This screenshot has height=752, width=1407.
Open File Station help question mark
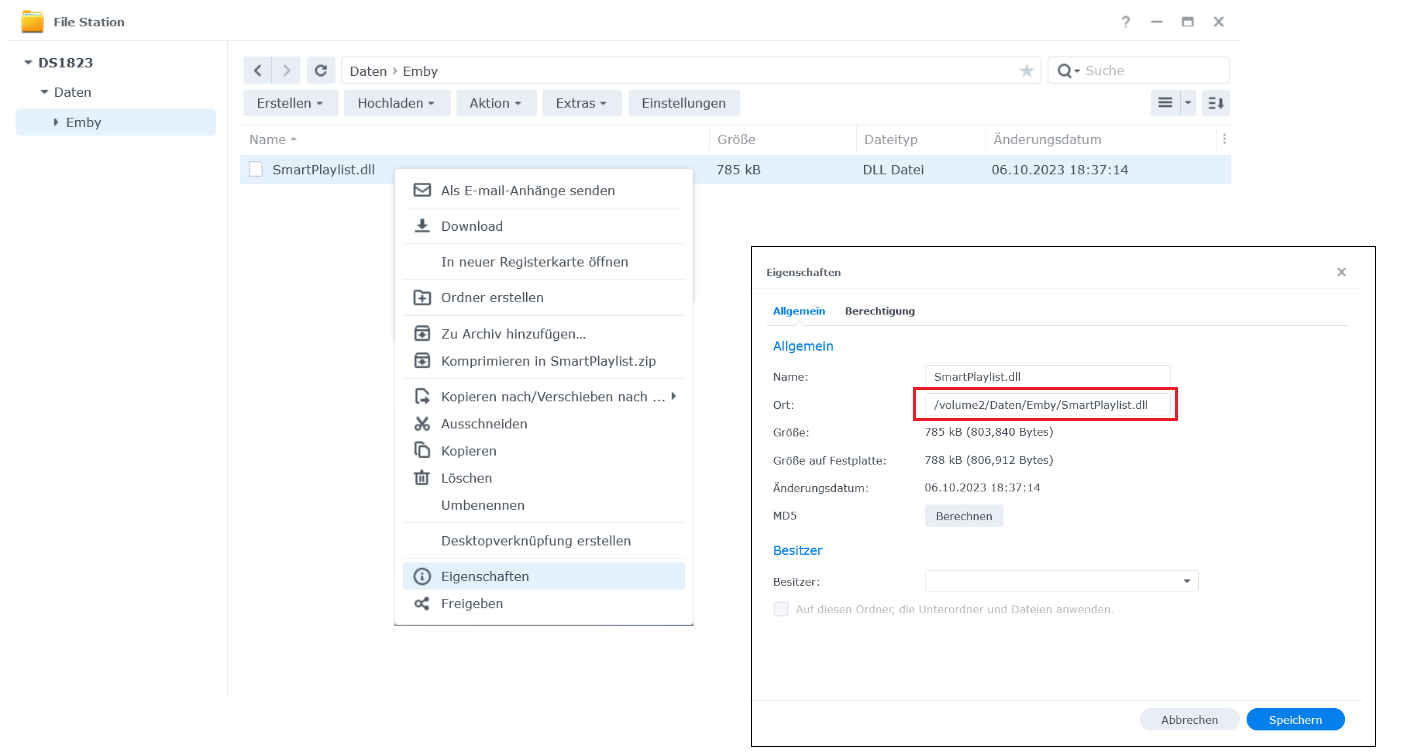[1126, 22]
